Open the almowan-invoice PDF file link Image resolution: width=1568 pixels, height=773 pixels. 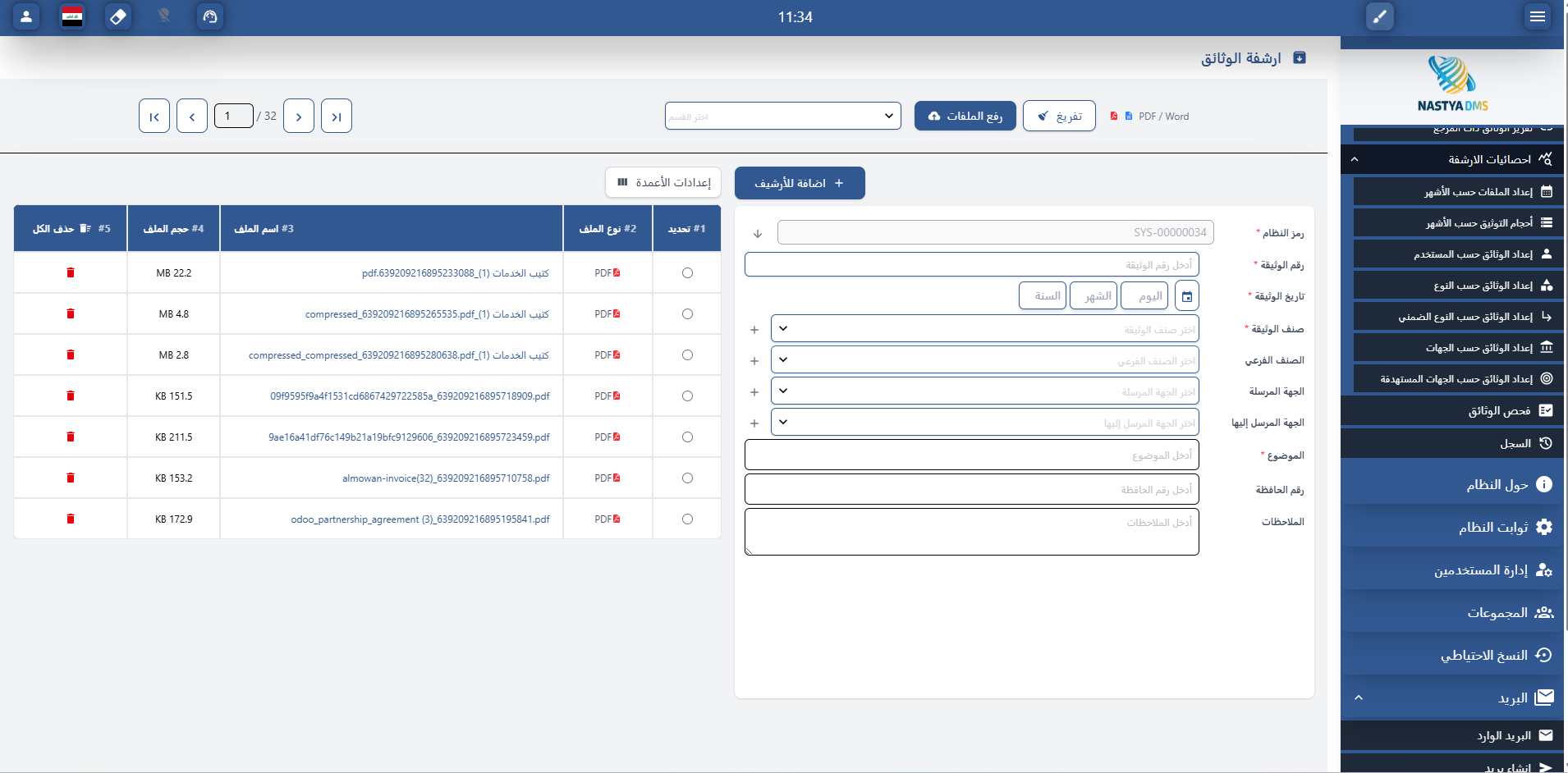446,478
